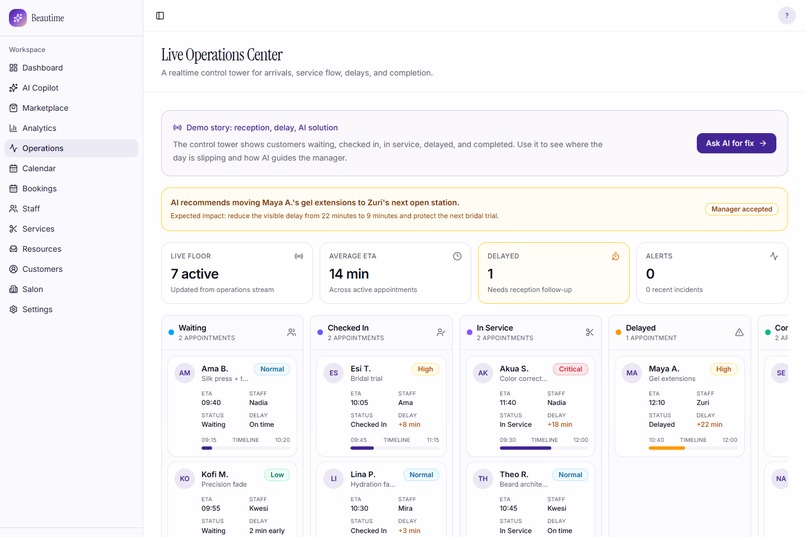Click the Analytics bar chart icon
Viewport: 806px width, 537px height.
tap(13, 128)
